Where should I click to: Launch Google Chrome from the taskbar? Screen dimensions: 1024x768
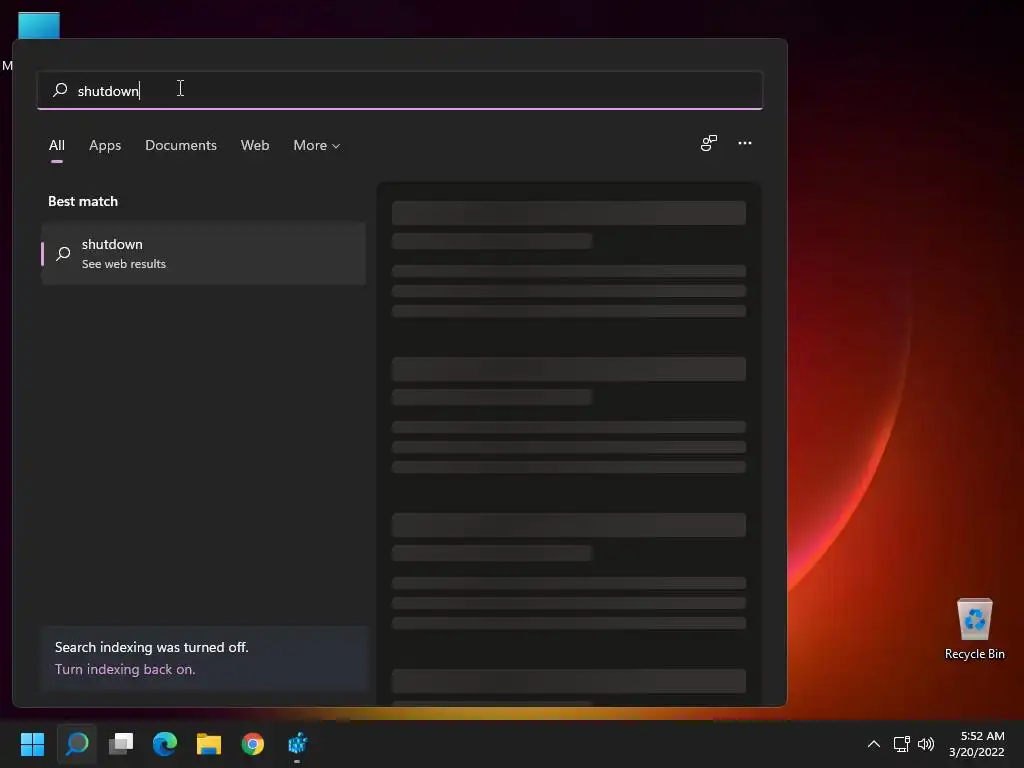click(253, 743)
